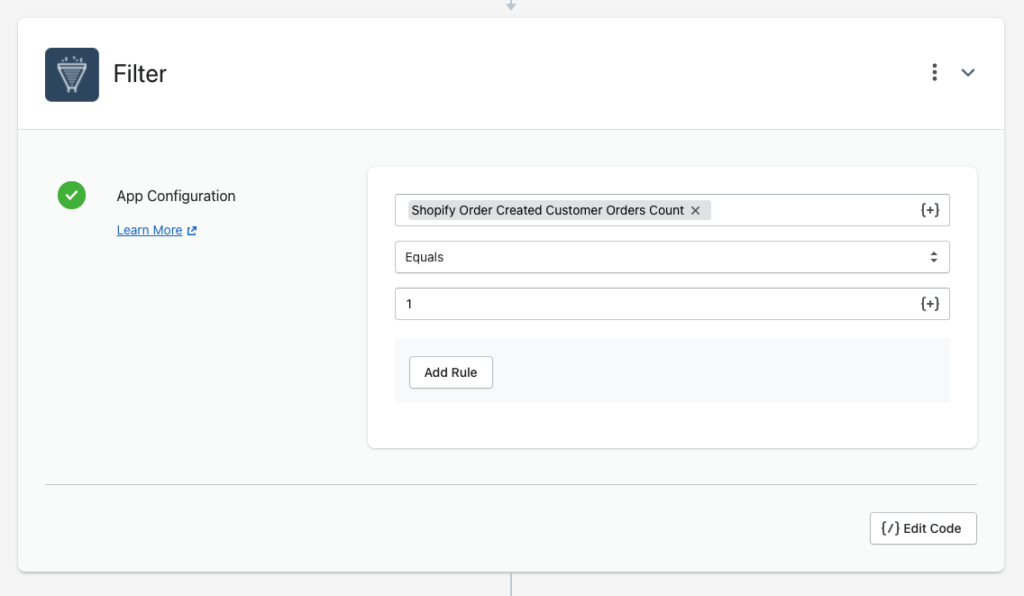The height and width of the screenshot is (596, 1024).
Task: Insert a variable in the first field
Action: click(930, 210)
